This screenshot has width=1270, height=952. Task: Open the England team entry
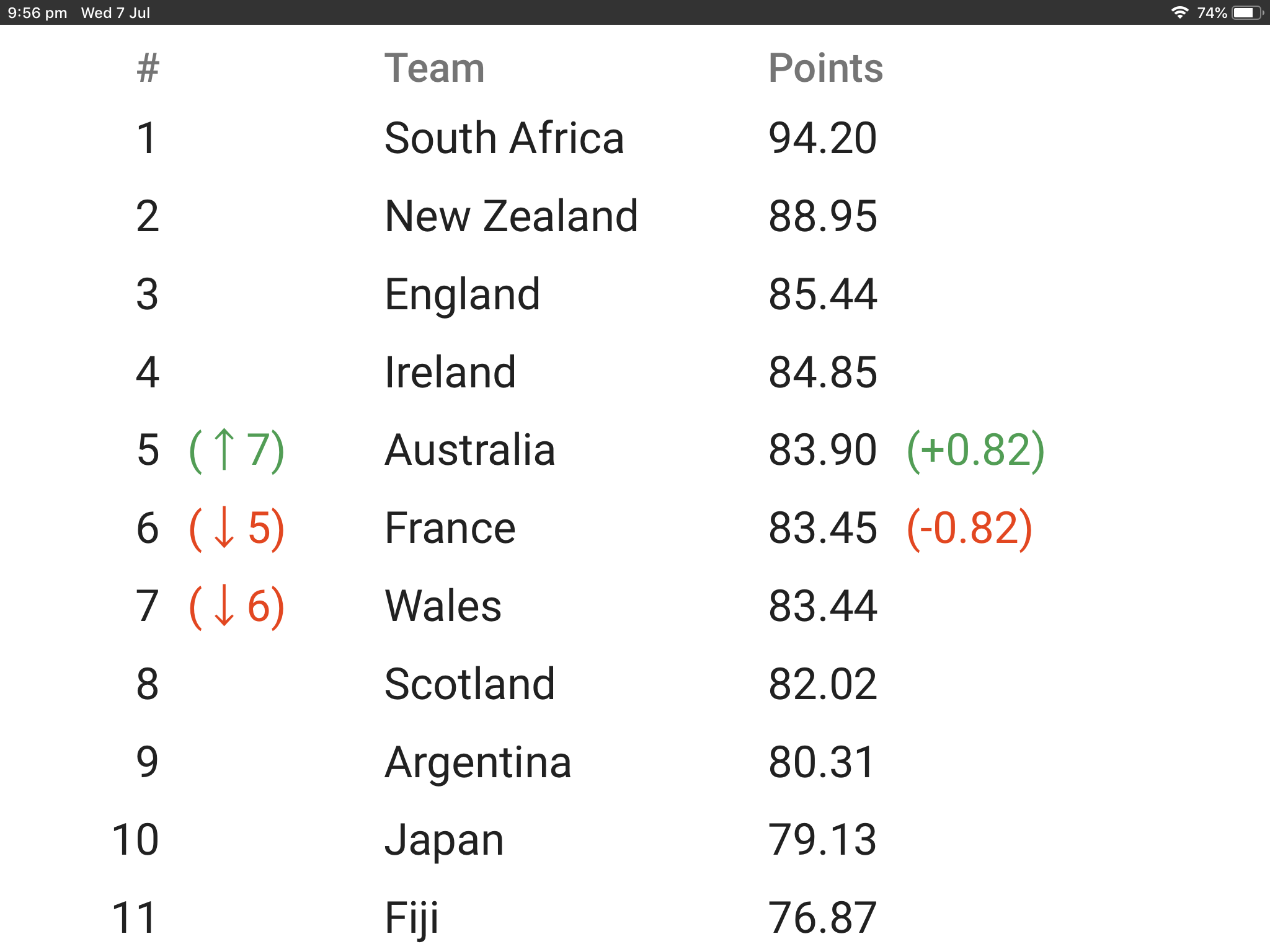(462, 294)
